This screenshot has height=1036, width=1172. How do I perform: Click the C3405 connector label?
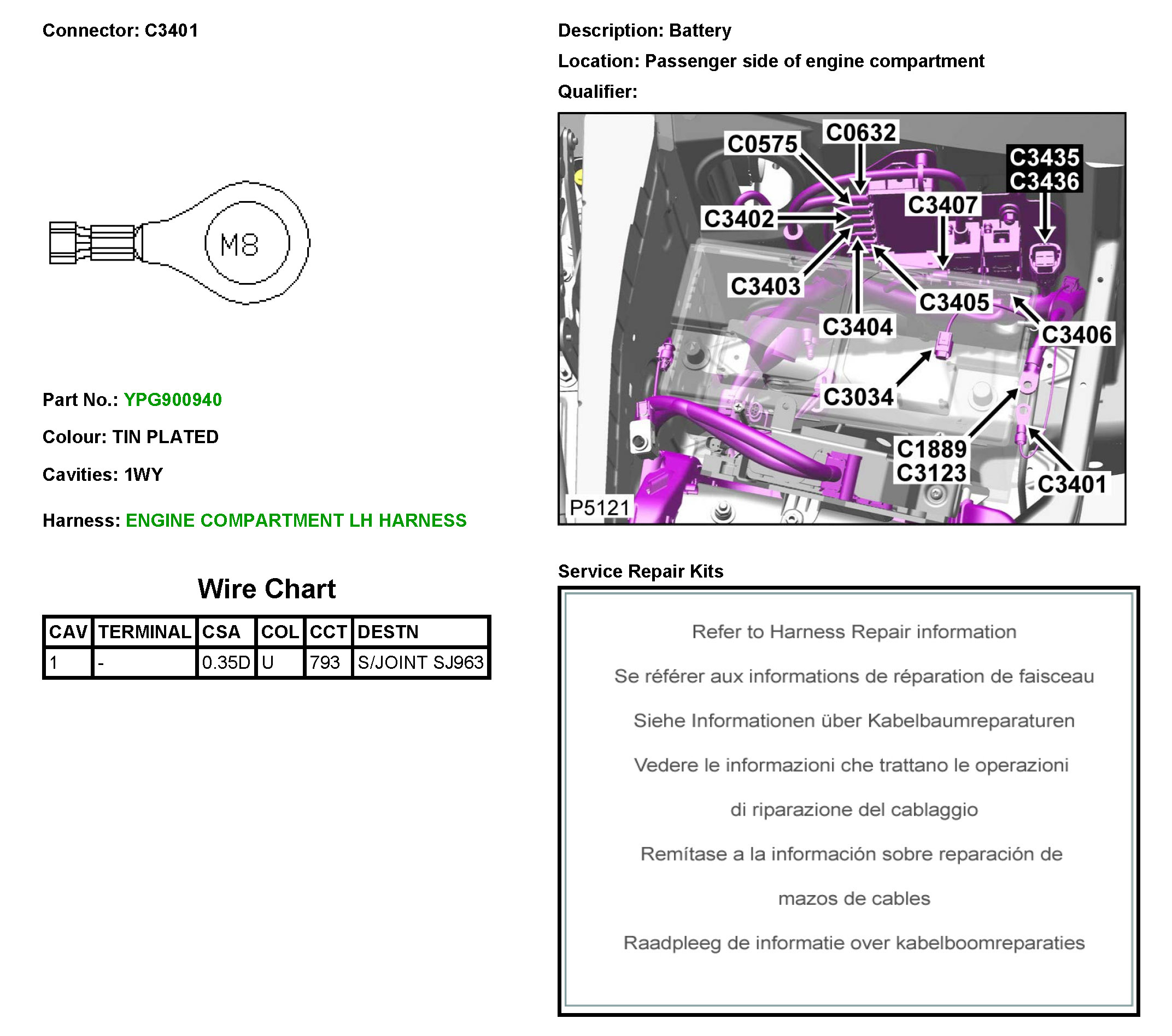954,302
